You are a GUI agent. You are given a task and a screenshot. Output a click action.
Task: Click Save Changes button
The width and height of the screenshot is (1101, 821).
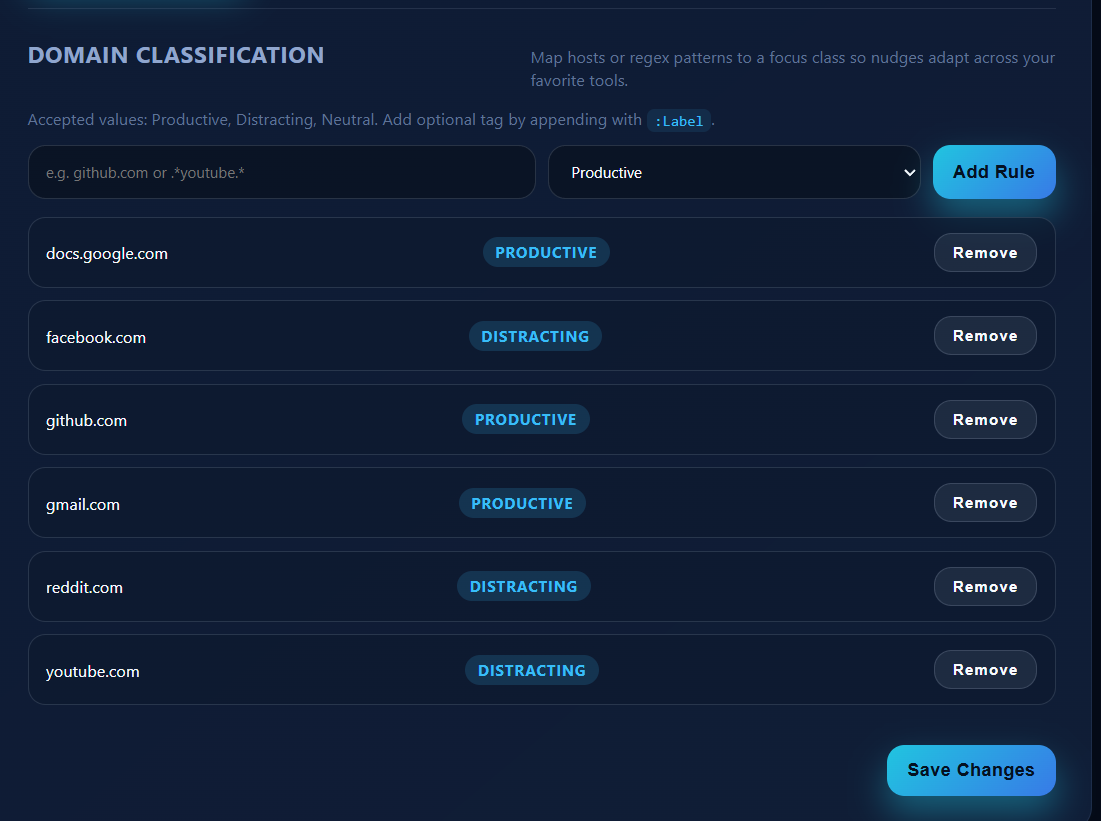[971, 770]
